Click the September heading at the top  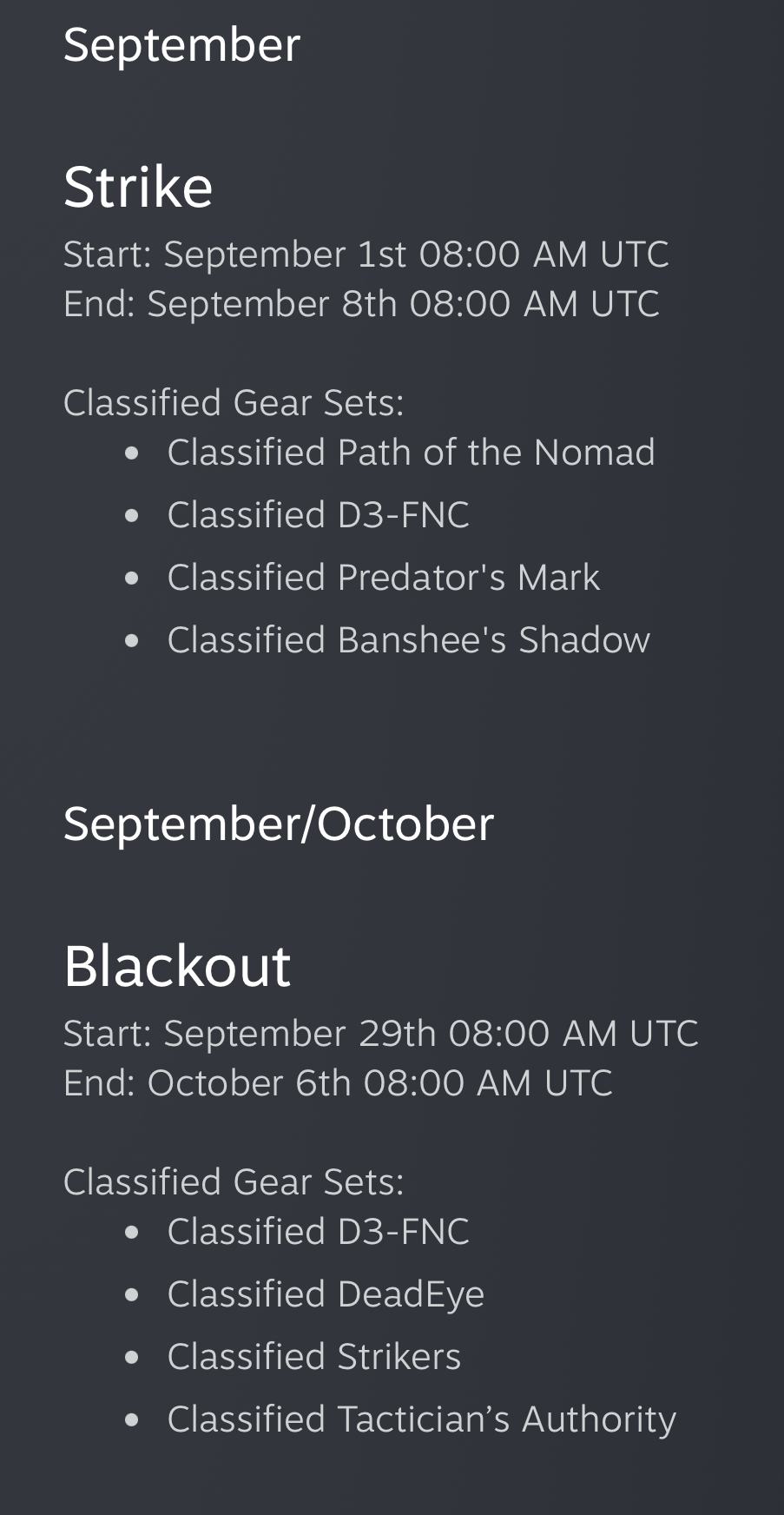pyautogui.click(x=181, y=45)
